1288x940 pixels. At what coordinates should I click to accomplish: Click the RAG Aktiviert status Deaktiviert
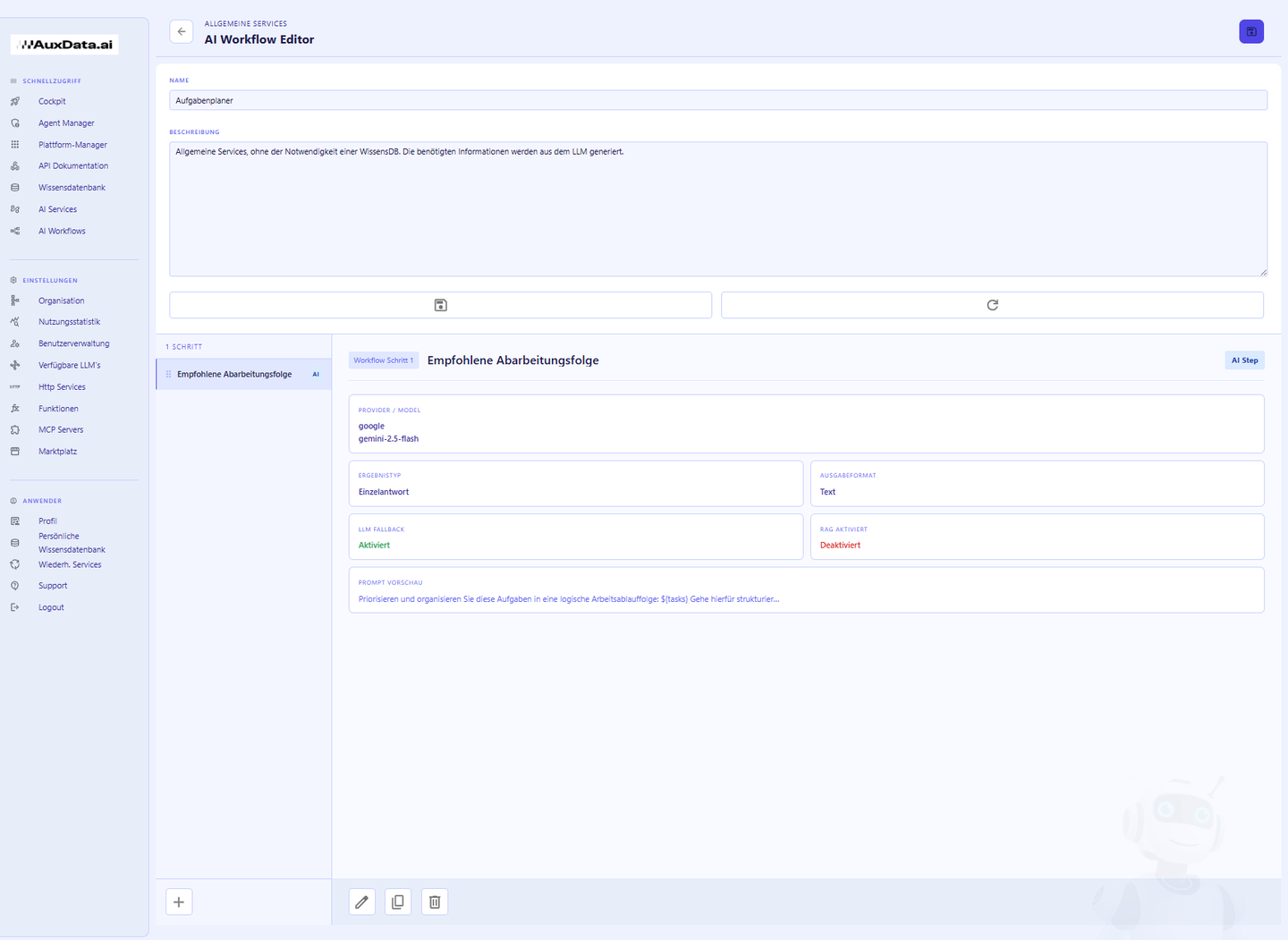(840, 545)
